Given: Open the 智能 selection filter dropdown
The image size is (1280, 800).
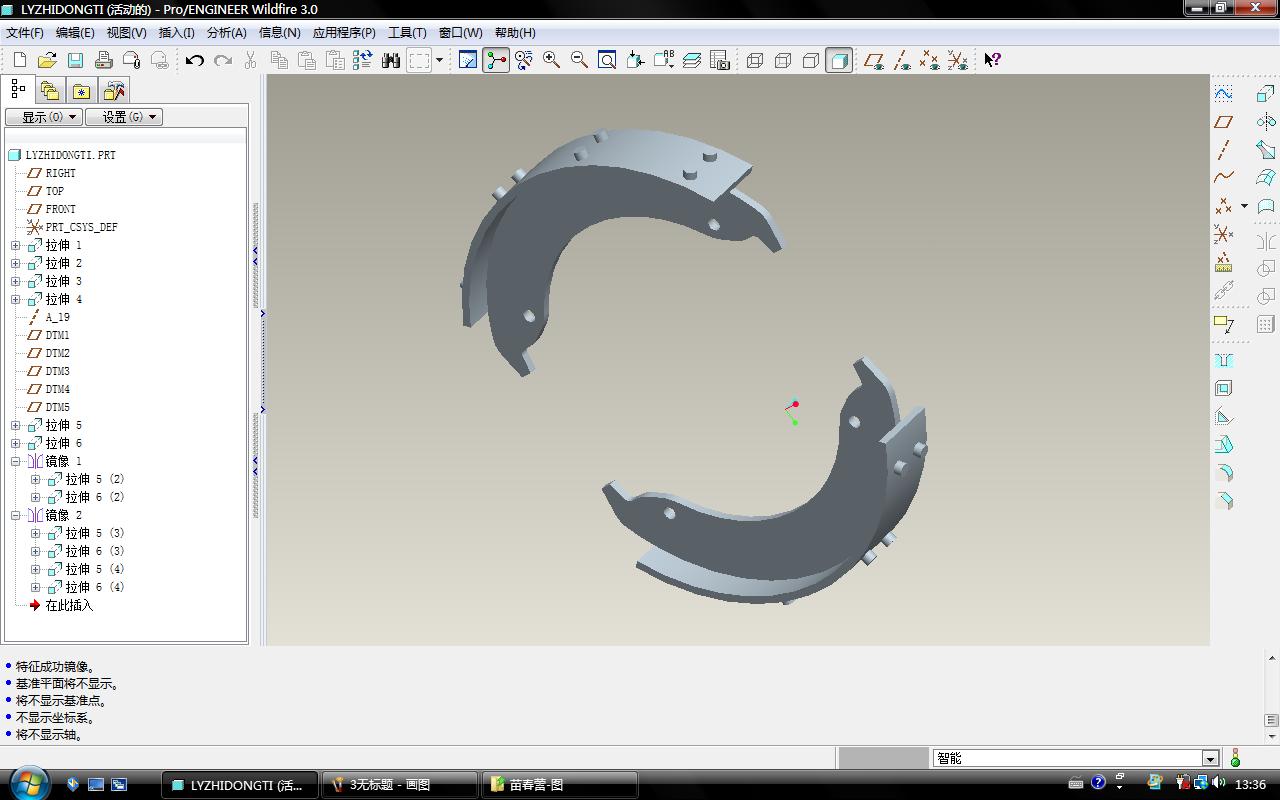Looking at the screenshot, I should pos(1210,759).
